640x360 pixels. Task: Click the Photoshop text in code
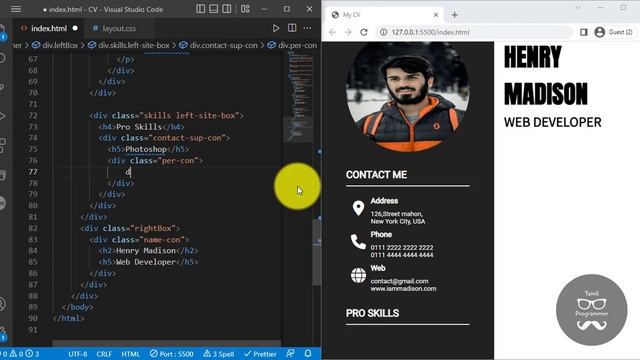click(146, 149)
